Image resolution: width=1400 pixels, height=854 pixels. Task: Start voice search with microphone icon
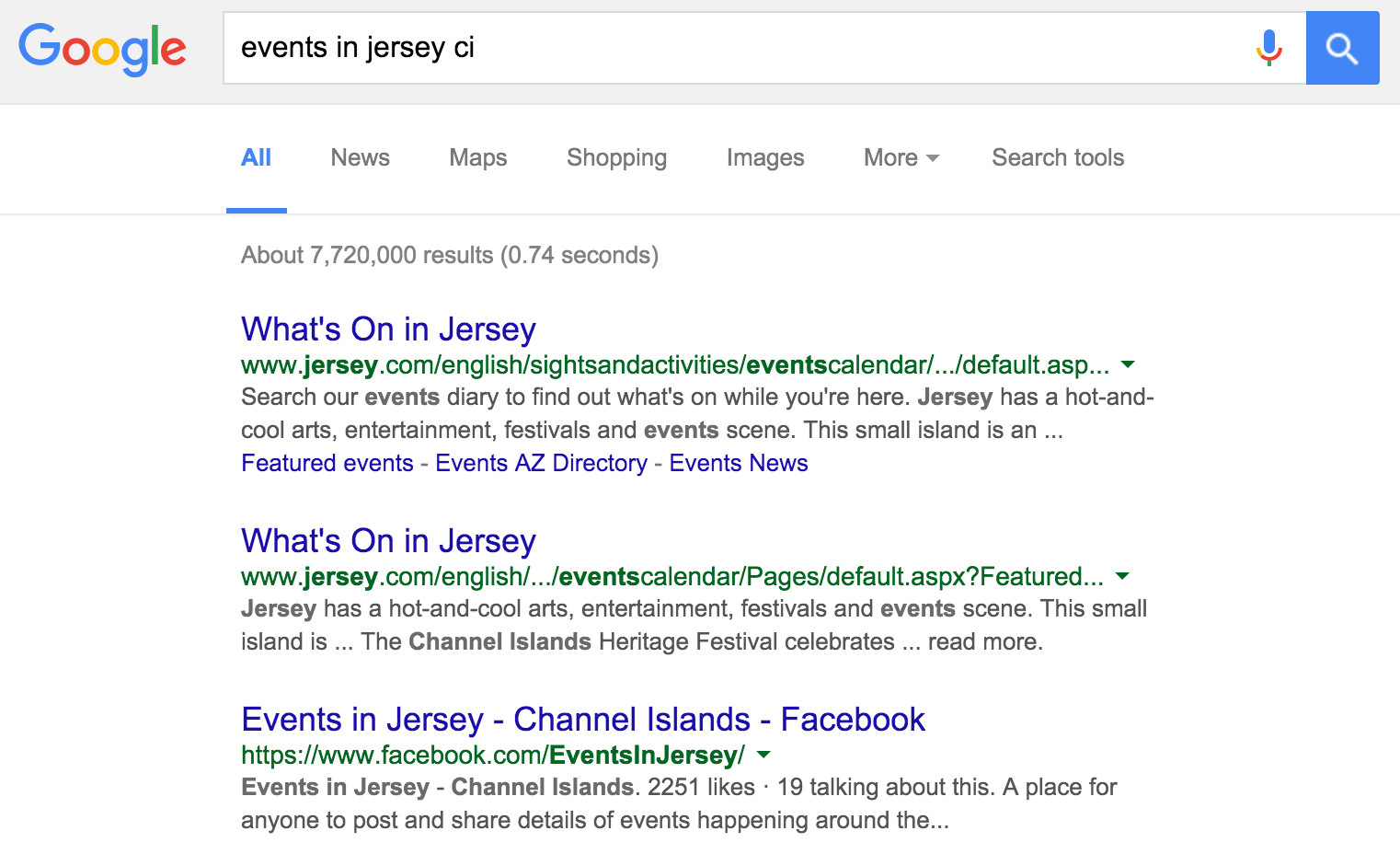click(x=1268, y=48)
